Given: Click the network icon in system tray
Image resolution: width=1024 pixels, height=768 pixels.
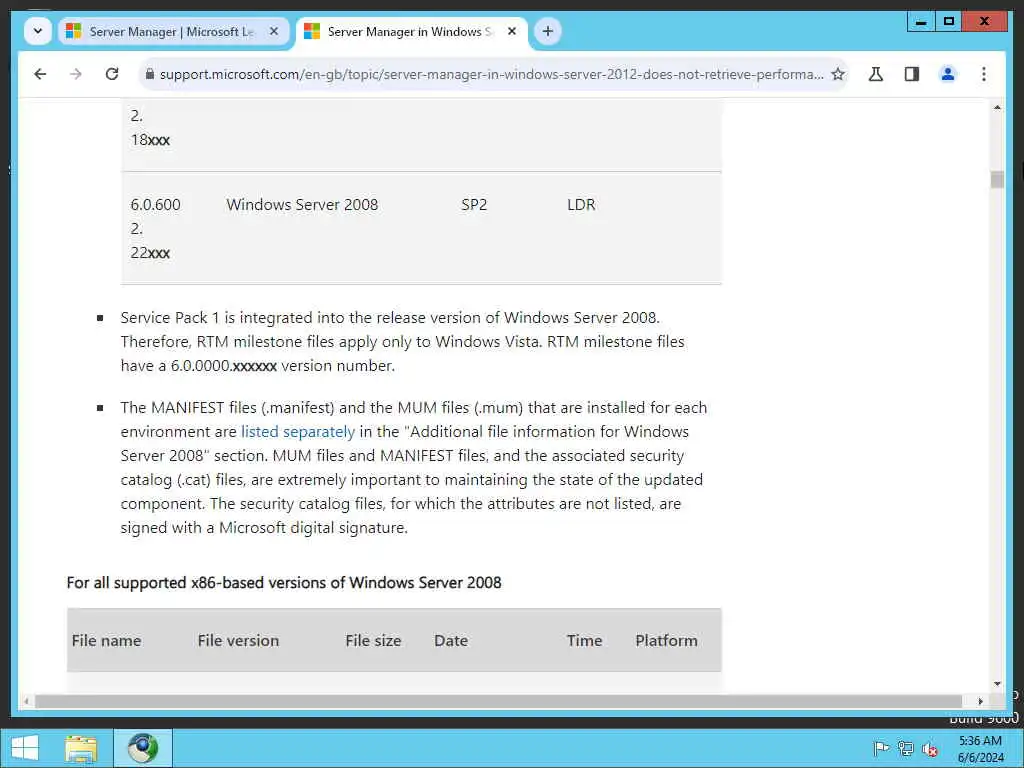Looking at the screenshot, I should point(905,748).
